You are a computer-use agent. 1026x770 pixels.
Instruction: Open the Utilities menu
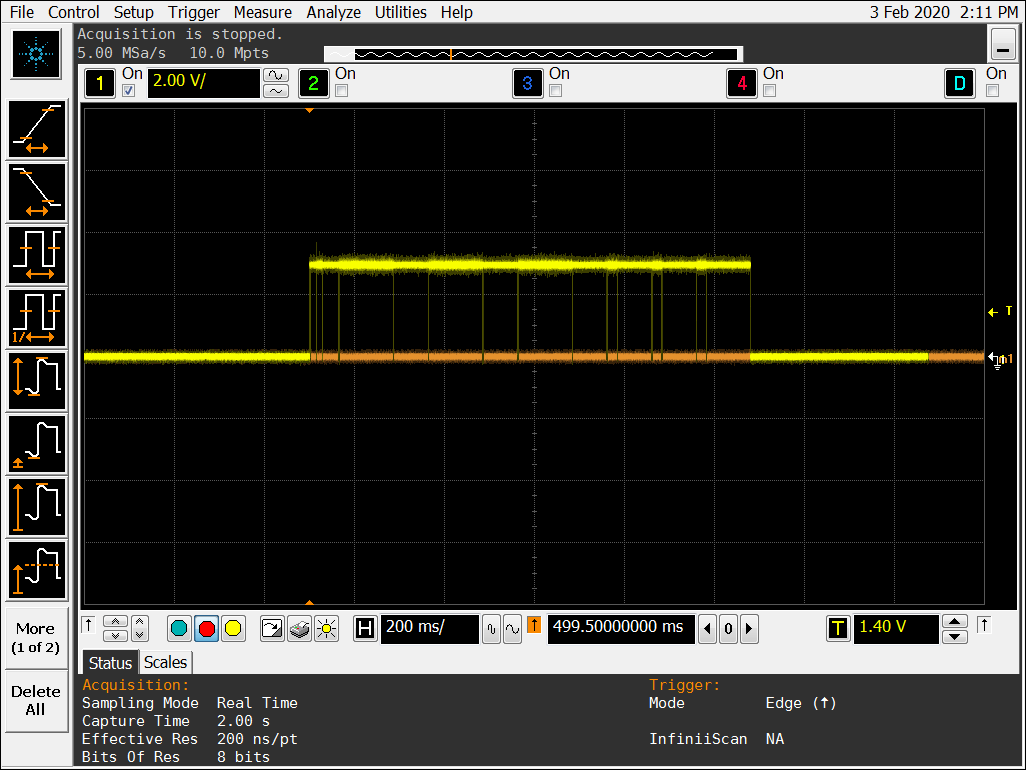click(400, 12)
